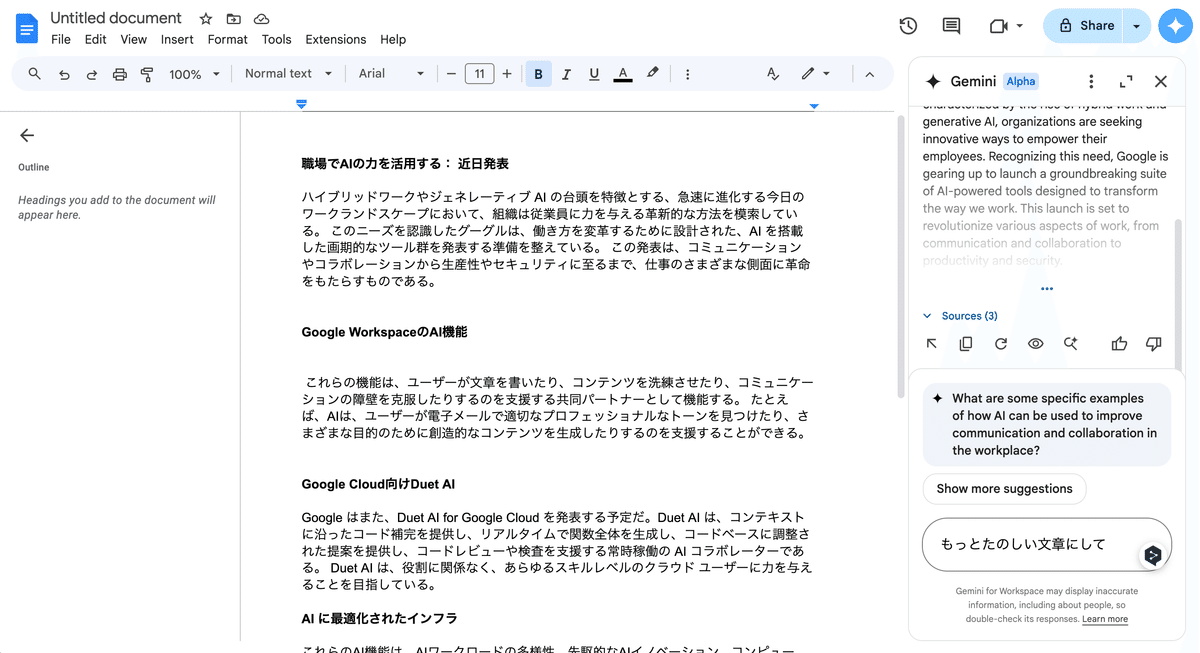Viewport: 1200px width, 653px height.
Task: Open meeting options dropdown arrow
Action: [x=1020, y=26]
